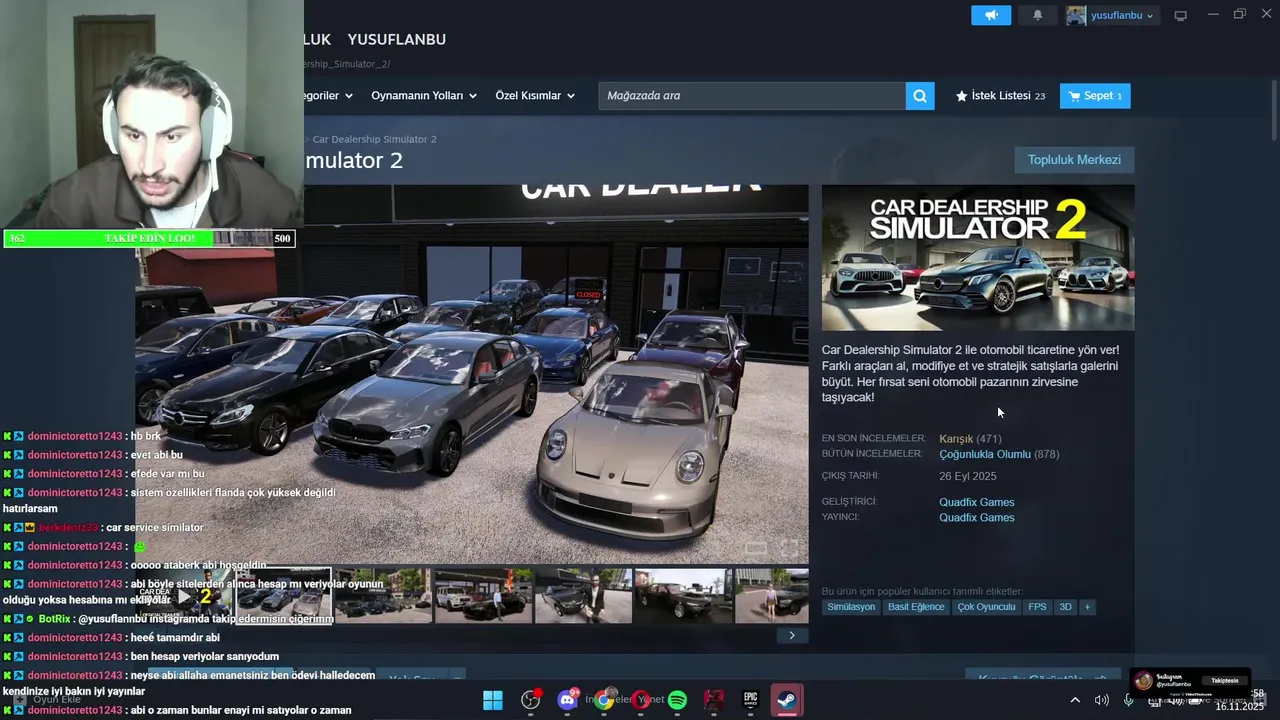Viewport: 1280px width, 720px height.
Task: Click Quadfix Games next to Yayıncı
Action: click(976, 517)
